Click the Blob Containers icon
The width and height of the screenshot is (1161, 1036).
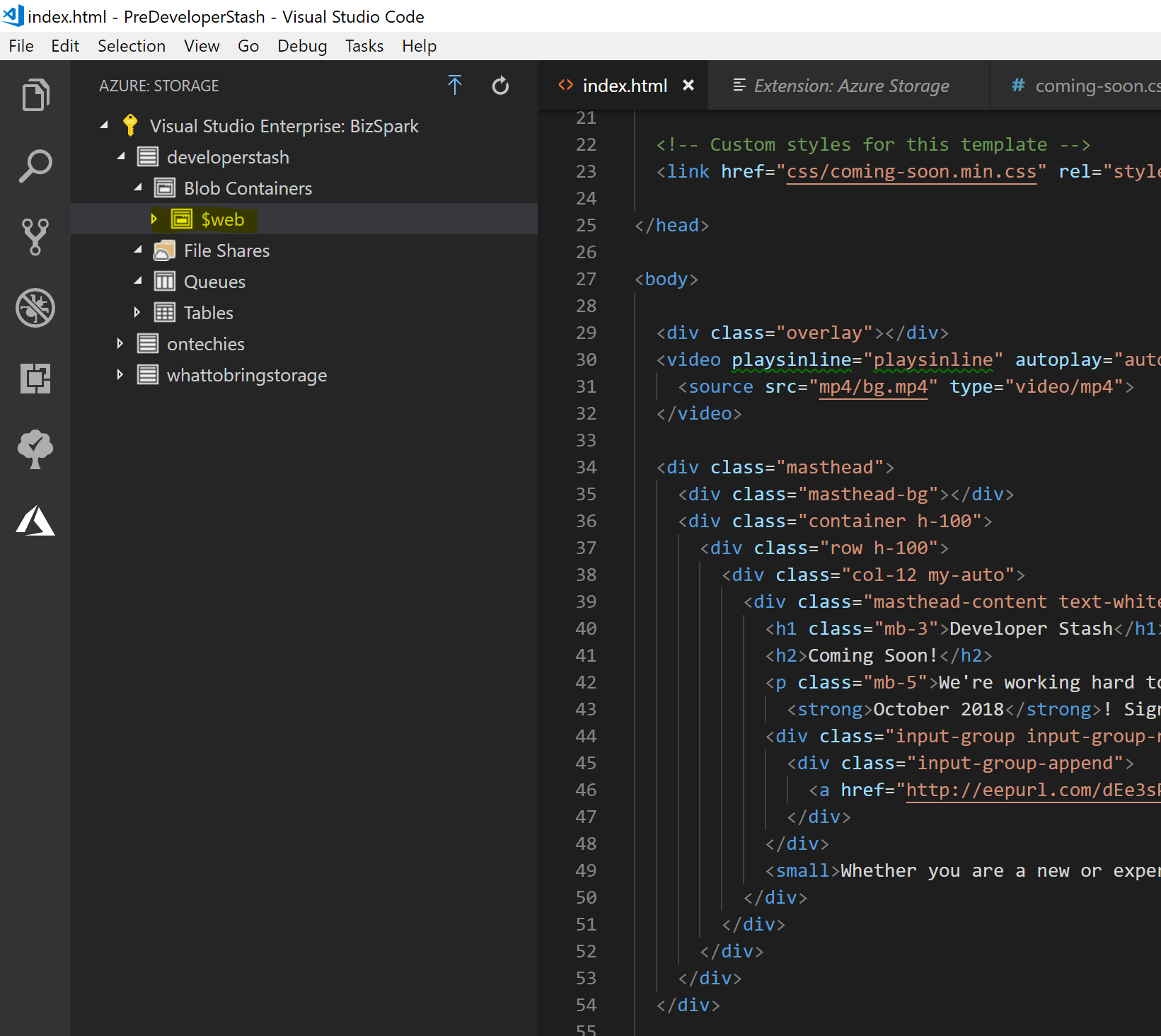[165, 188]
